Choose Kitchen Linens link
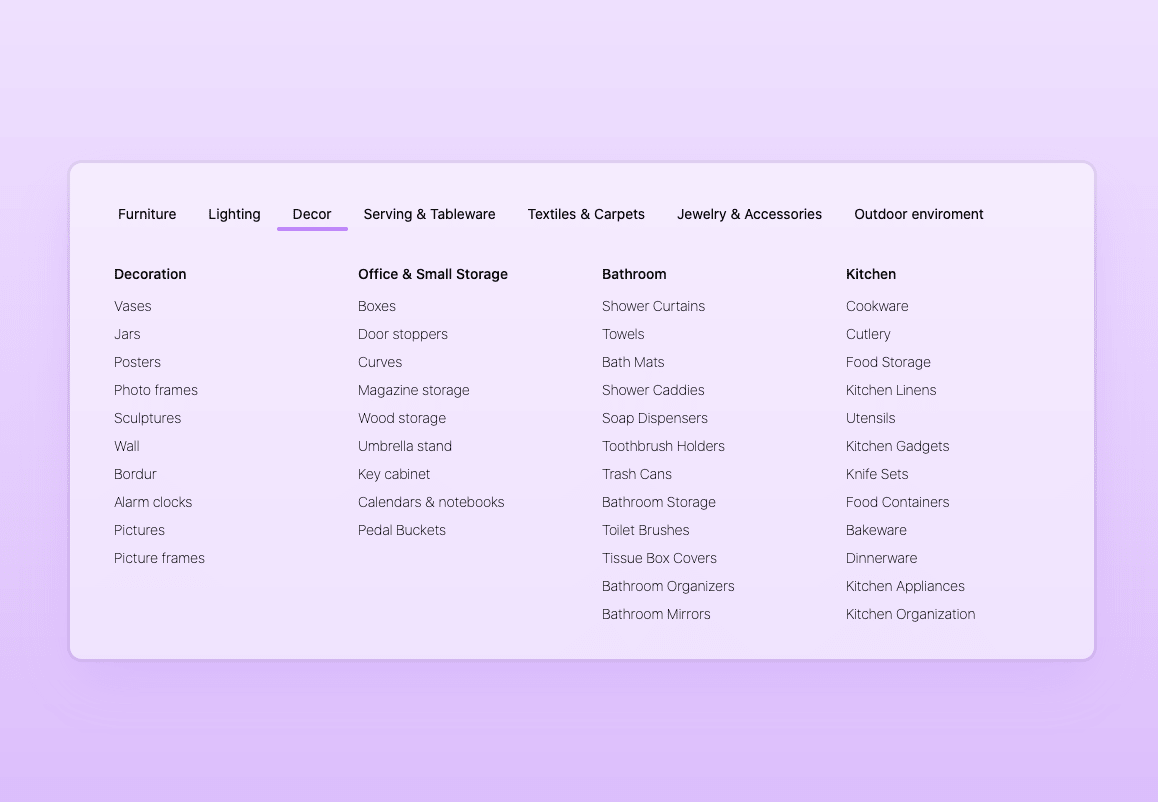 point(891,390)
